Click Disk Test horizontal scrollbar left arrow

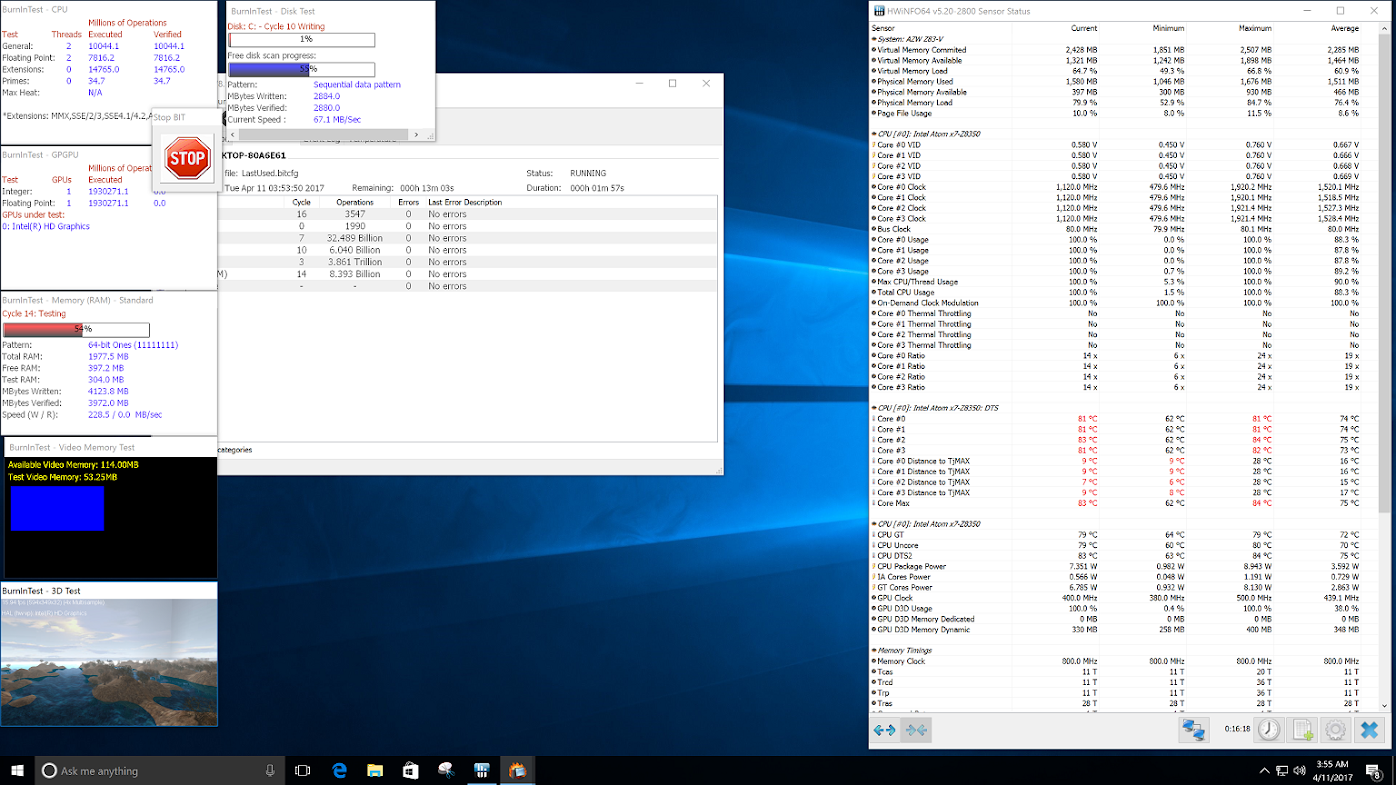click(233, 134)
